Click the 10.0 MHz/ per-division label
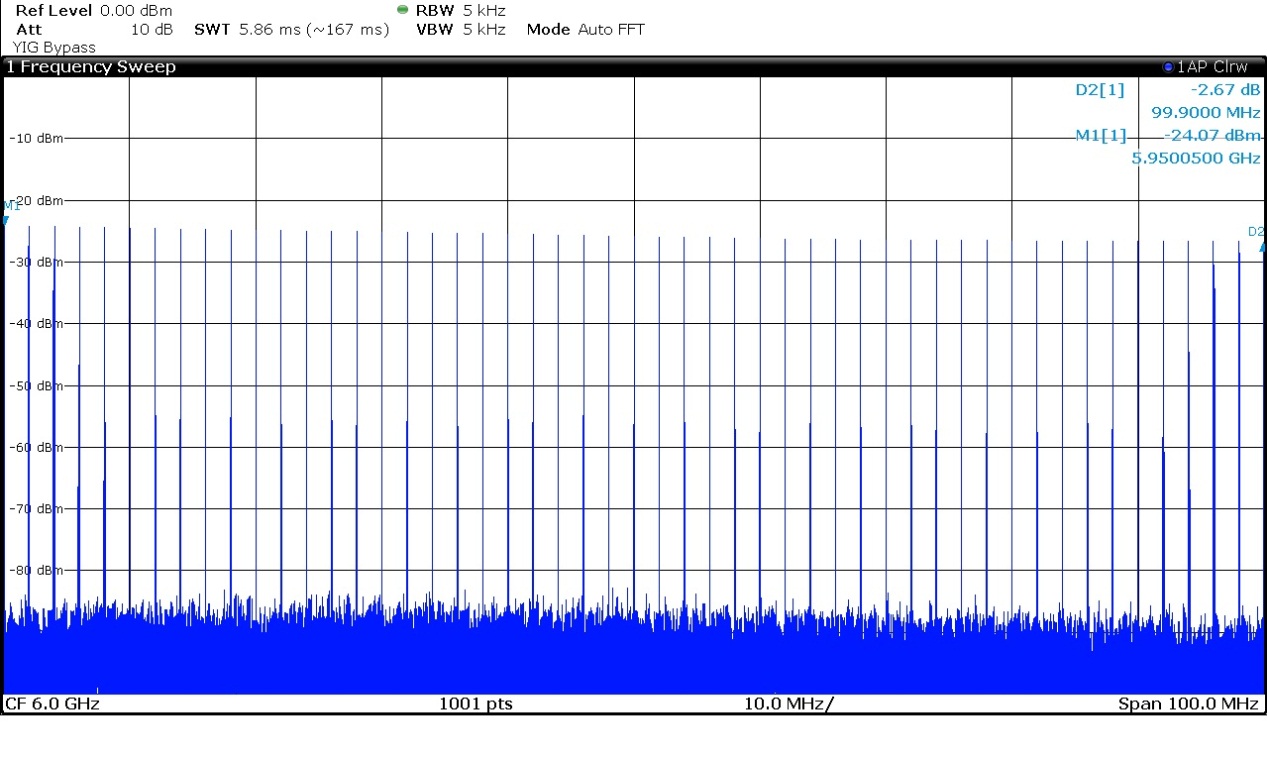The height and width of the screenshot is (758, 1267). point(788,704)
